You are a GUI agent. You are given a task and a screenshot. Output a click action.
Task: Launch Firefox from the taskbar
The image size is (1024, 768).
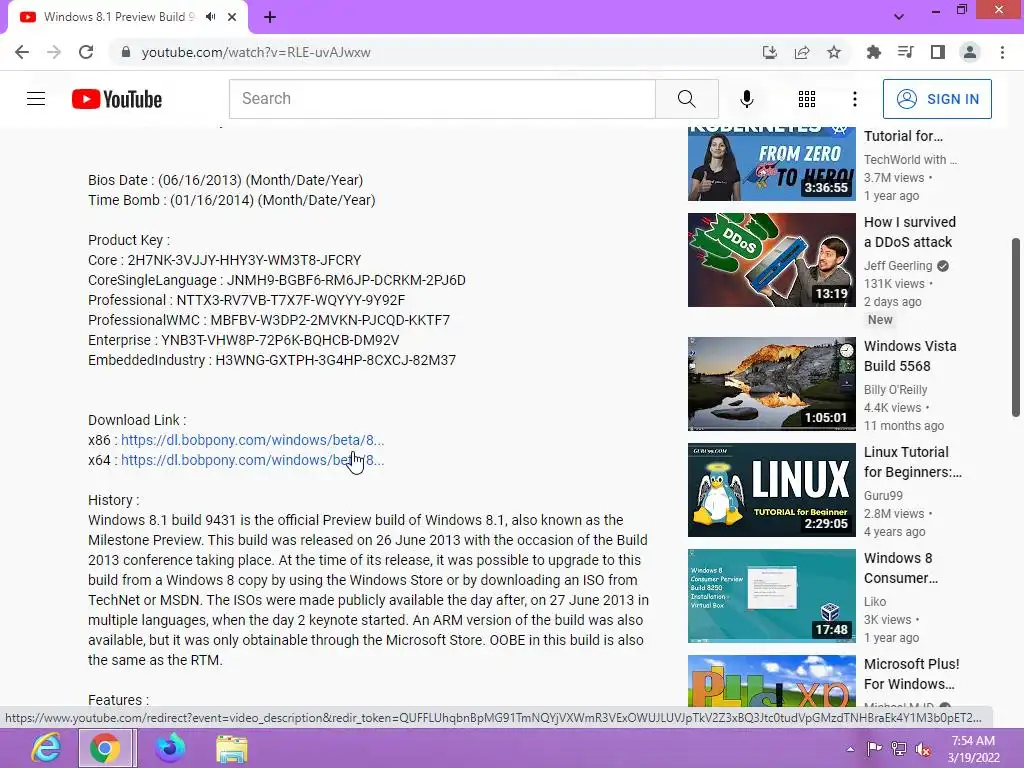(x=170, y=748)
